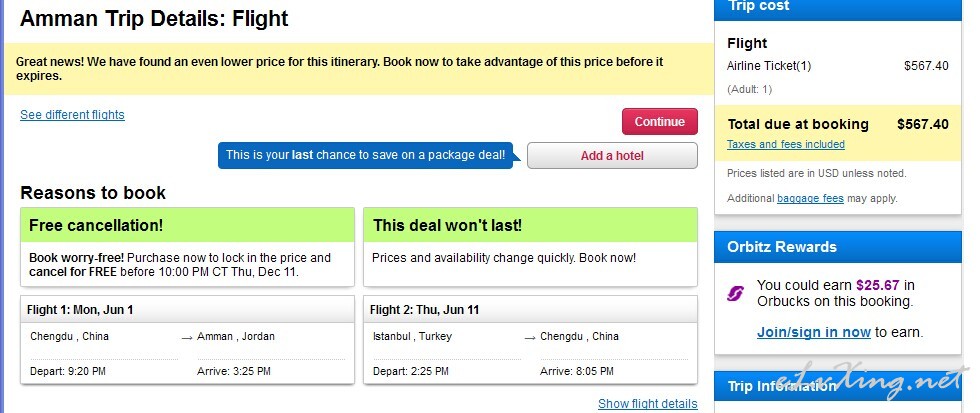Open the See different flights link
This screenshot has width=980, height=413.
coord(72,115)
